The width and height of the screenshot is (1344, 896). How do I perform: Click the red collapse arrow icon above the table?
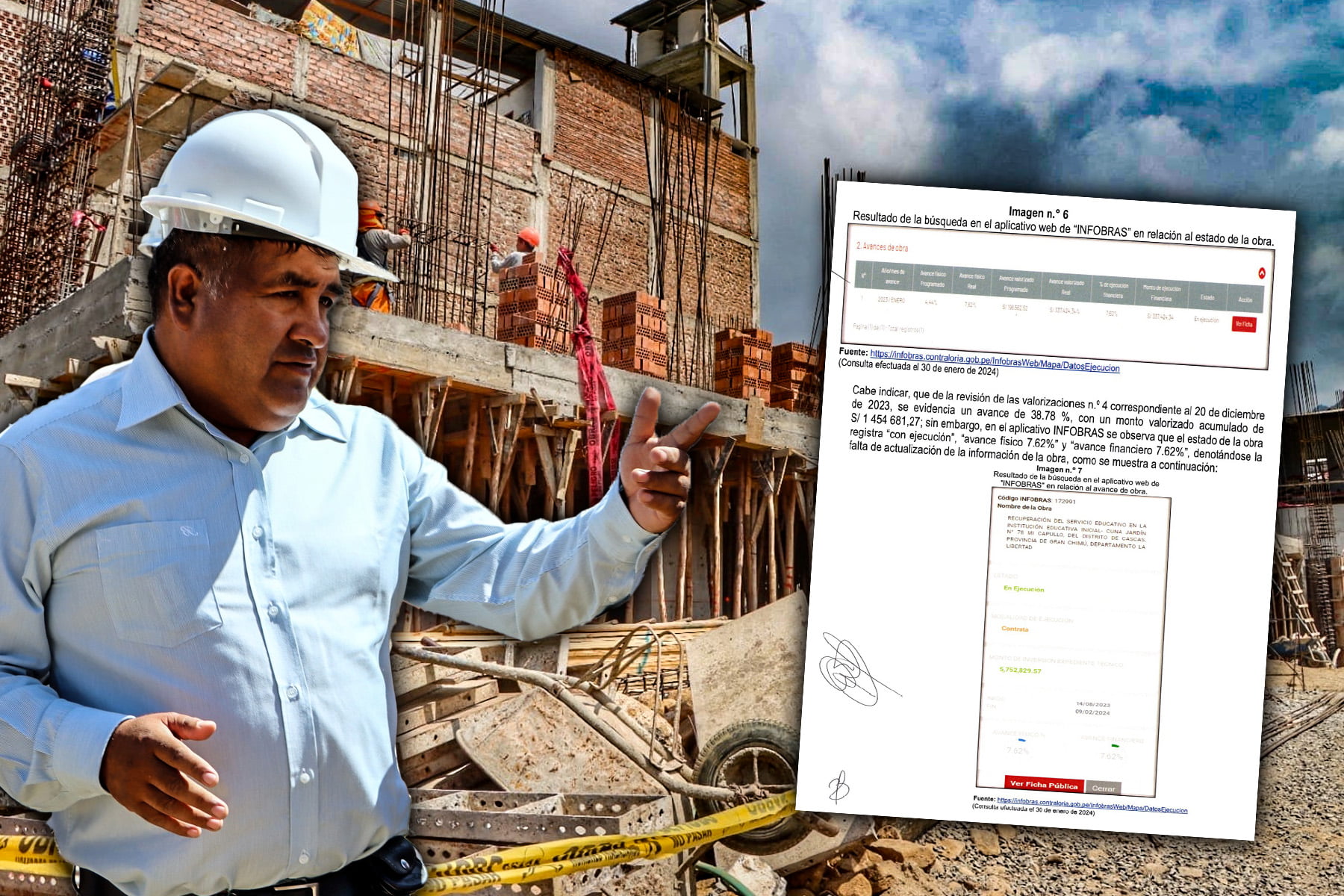[x=1261, y=273]
